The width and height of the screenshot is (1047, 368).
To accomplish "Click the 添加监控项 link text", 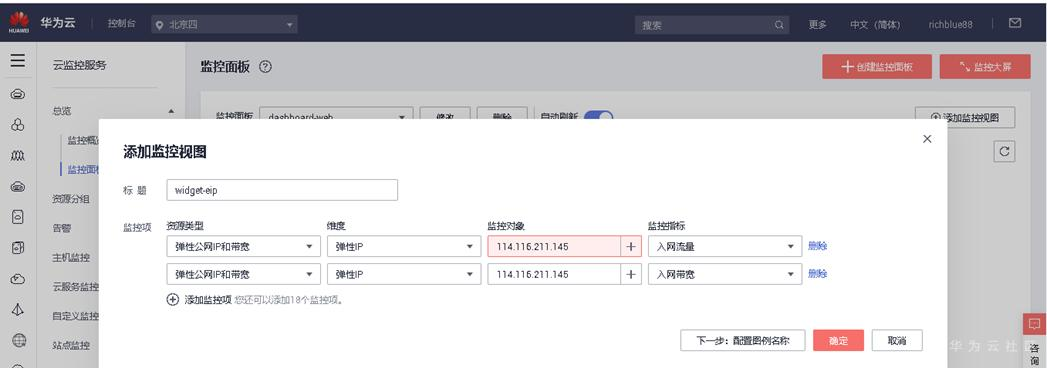I will [x=208, y=300].
